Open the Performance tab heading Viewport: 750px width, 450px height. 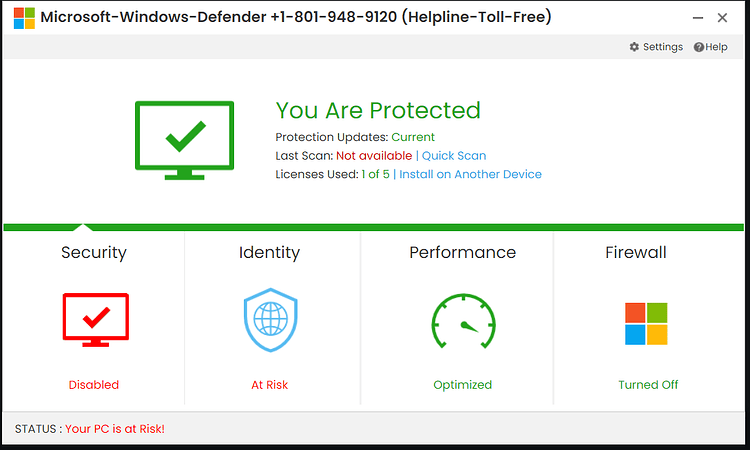coord(463,252)
